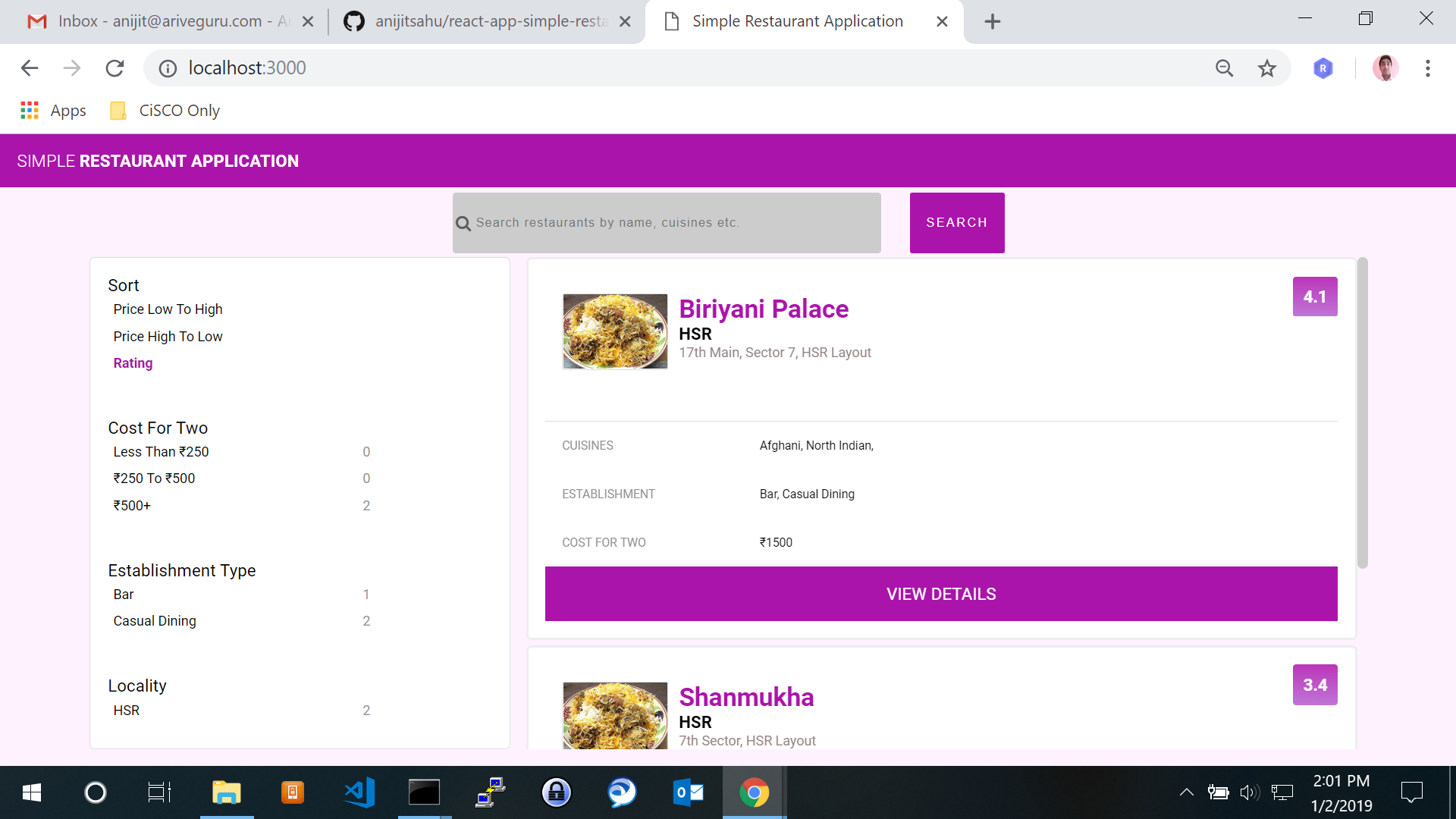Click the zoom magnifier icon in address bar
Image resolution: width=1456 pixels, height=819 pixels.
click(1224, 68)
